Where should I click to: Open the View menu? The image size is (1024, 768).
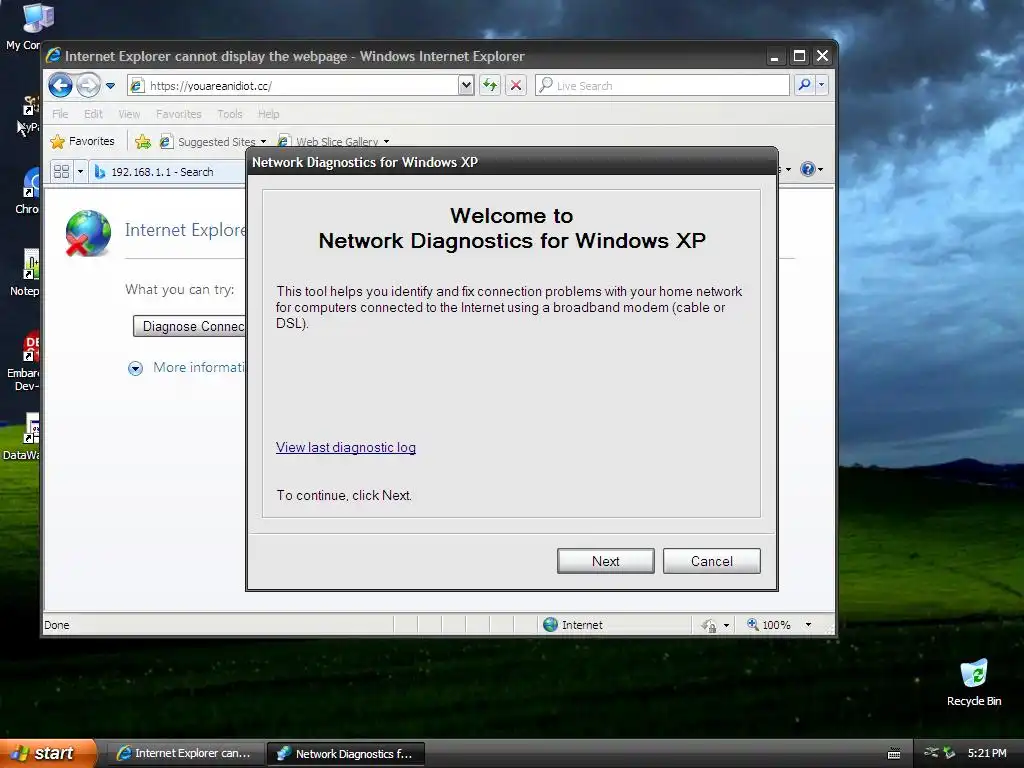[x=129, y=114]
